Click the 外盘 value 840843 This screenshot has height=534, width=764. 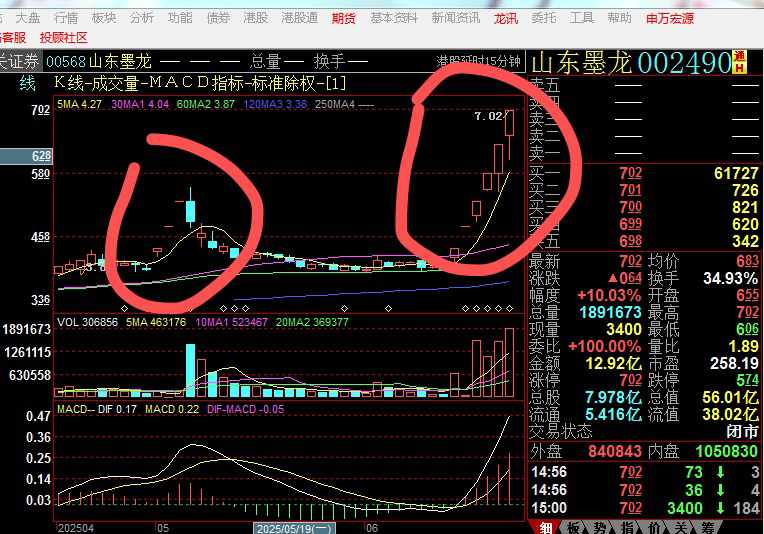click(x=614, y=451)
